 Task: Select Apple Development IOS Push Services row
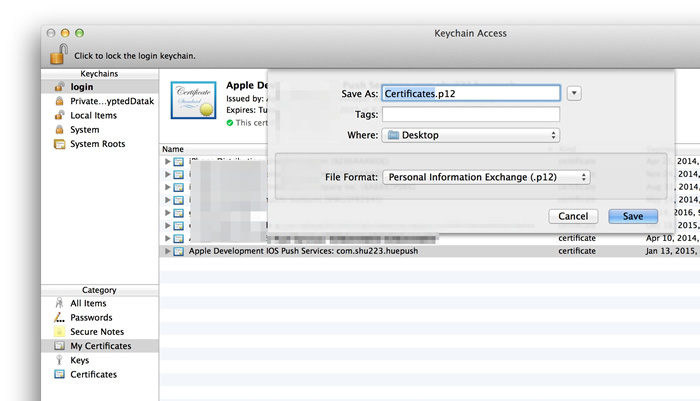(x=429, y=251)
